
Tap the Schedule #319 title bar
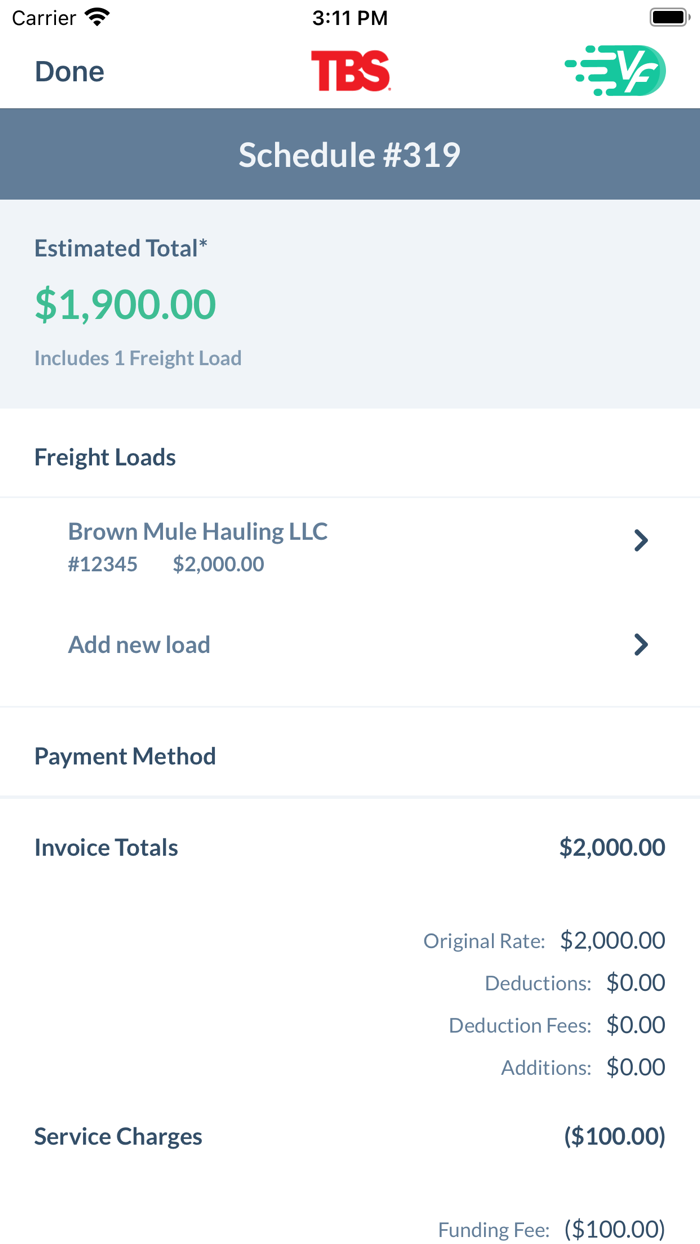click(349, 154)
